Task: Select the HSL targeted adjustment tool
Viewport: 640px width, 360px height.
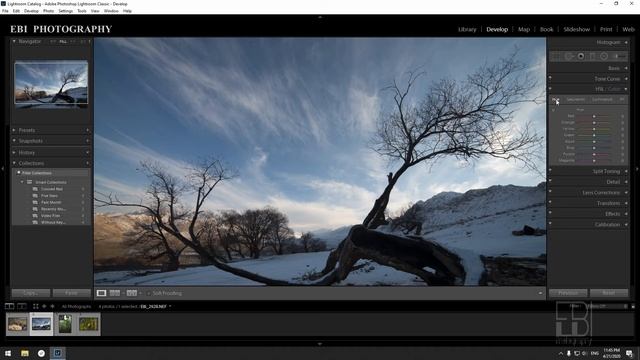Action: pyautogui.click(x=553, y=110)
